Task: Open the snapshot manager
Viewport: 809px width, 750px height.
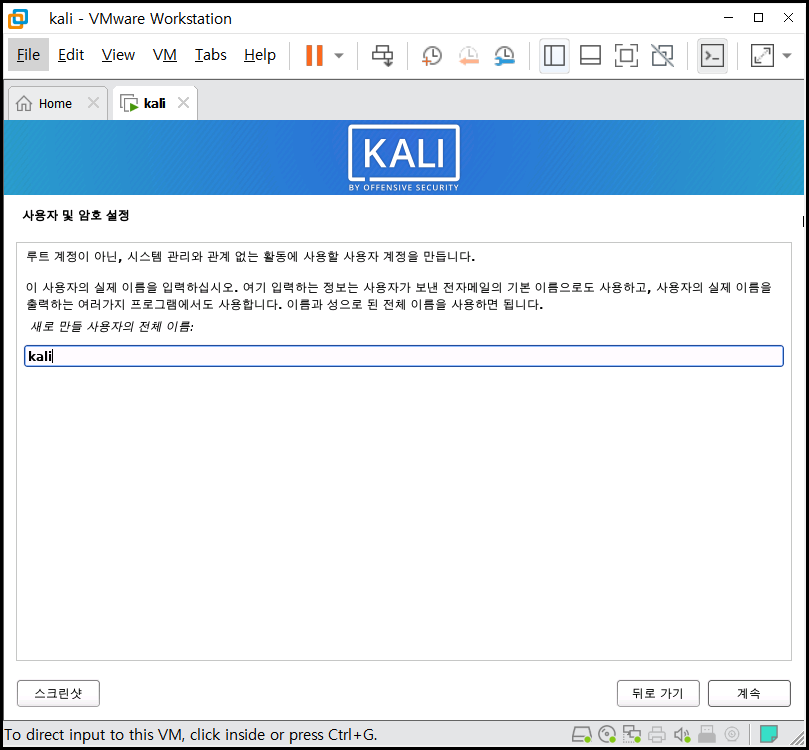Action: click(x=504, y=55)
